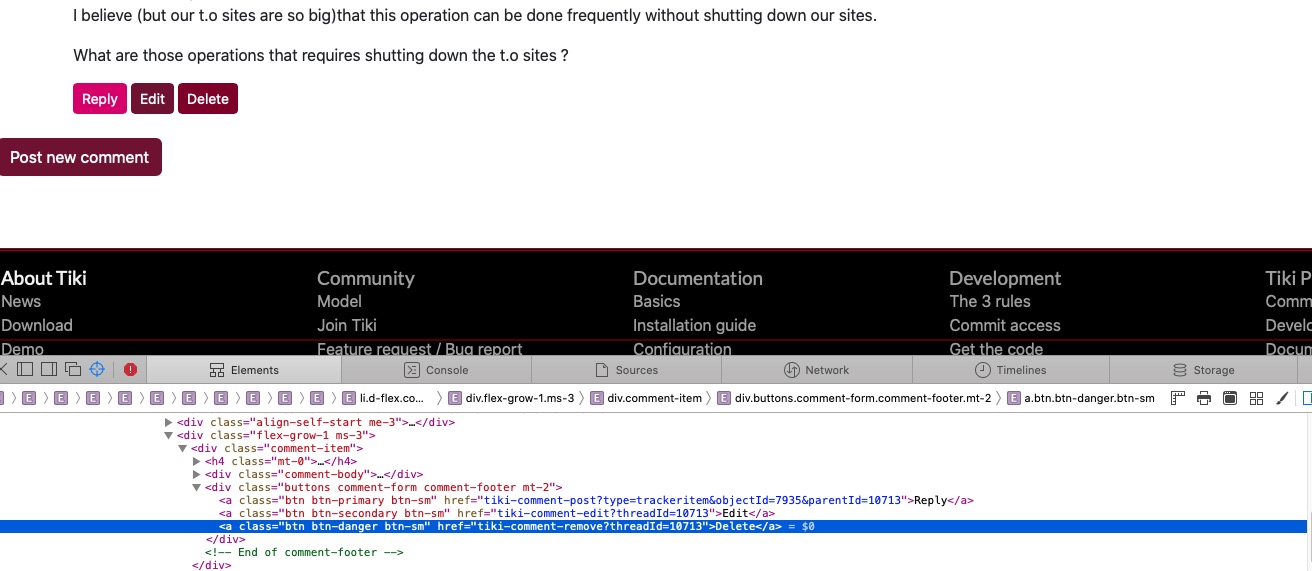Screen dimensions: 1312x571
Task: Open the Timelines tab
Action: pos(1011,370)
